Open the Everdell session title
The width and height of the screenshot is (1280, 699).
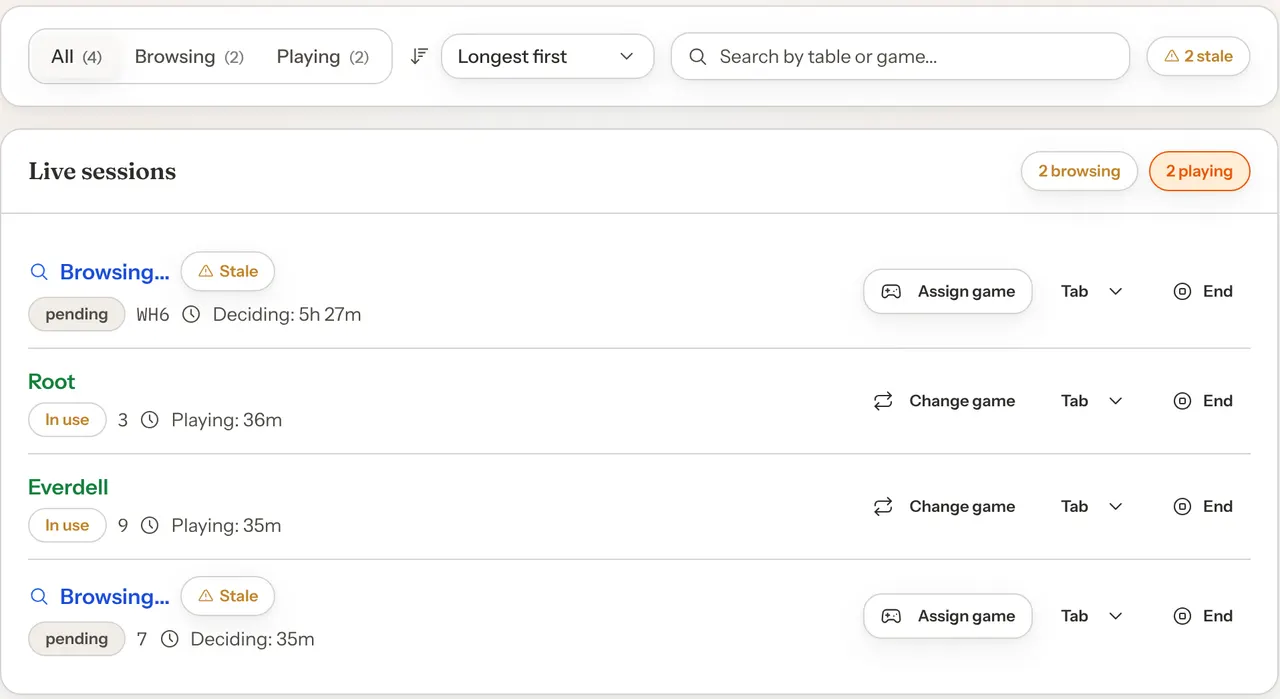coord(68,488)
